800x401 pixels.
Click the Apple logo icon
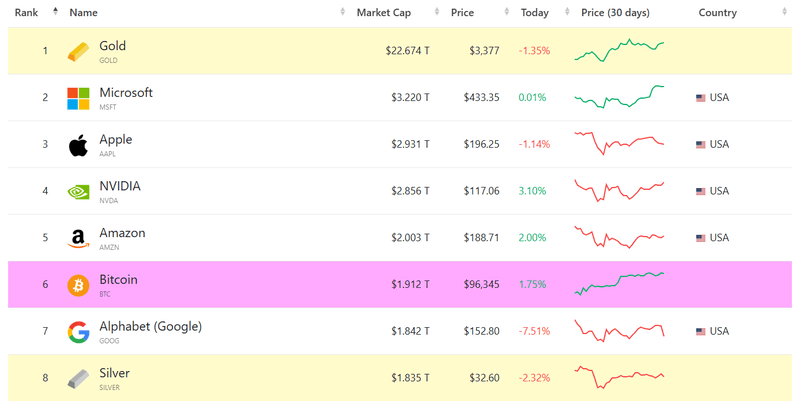click(x=78, y=145)
